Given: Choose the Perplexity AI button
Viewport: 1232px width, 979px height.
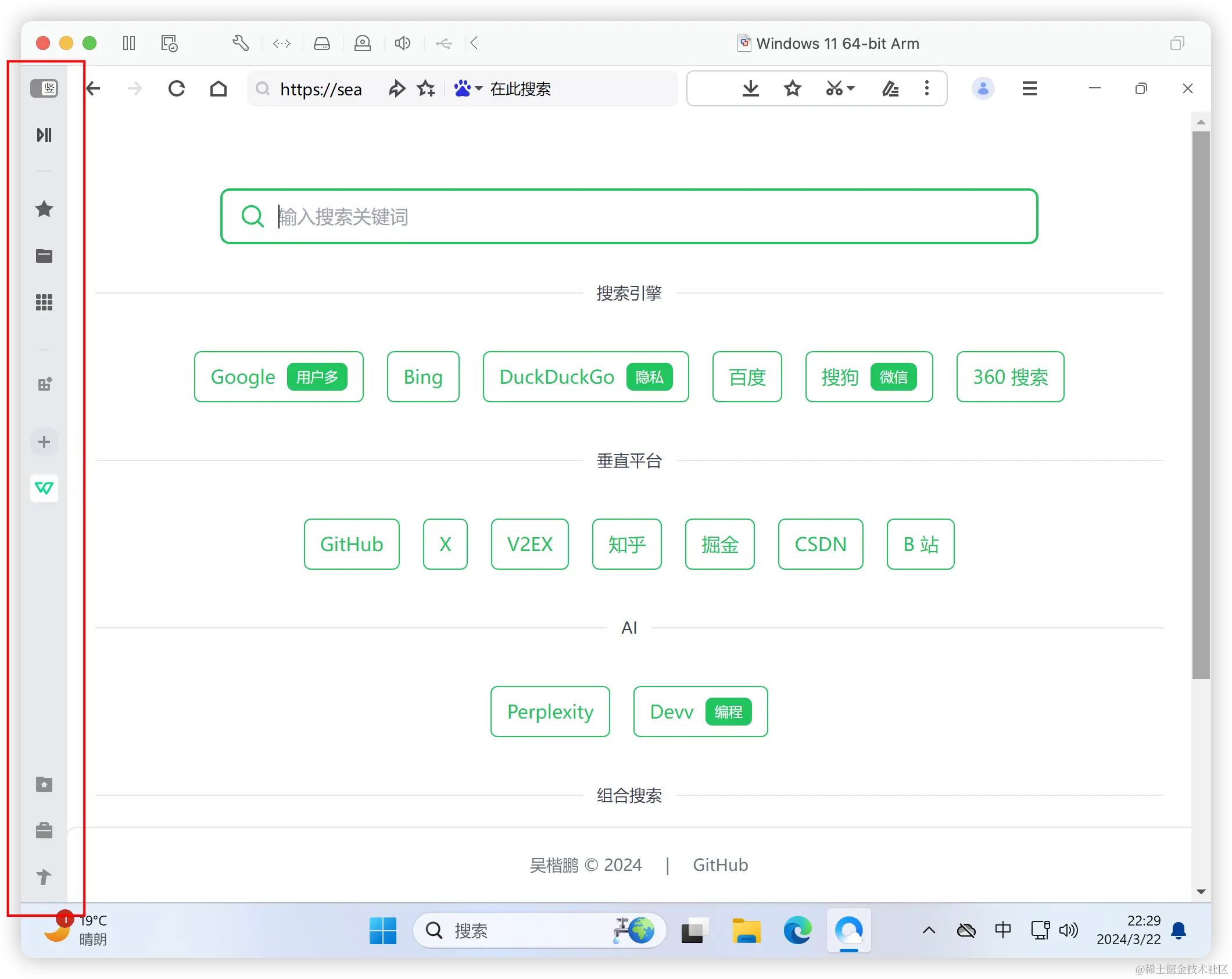Looking at the screenshot, I should point(550,712).
